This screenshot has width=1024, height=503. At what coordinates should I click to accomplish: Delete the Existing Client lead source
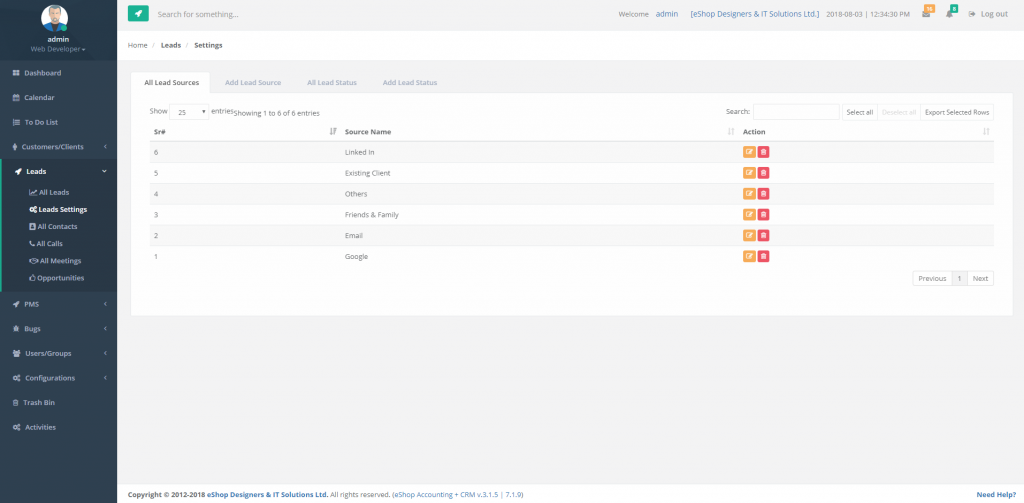[x=763, y=173]
